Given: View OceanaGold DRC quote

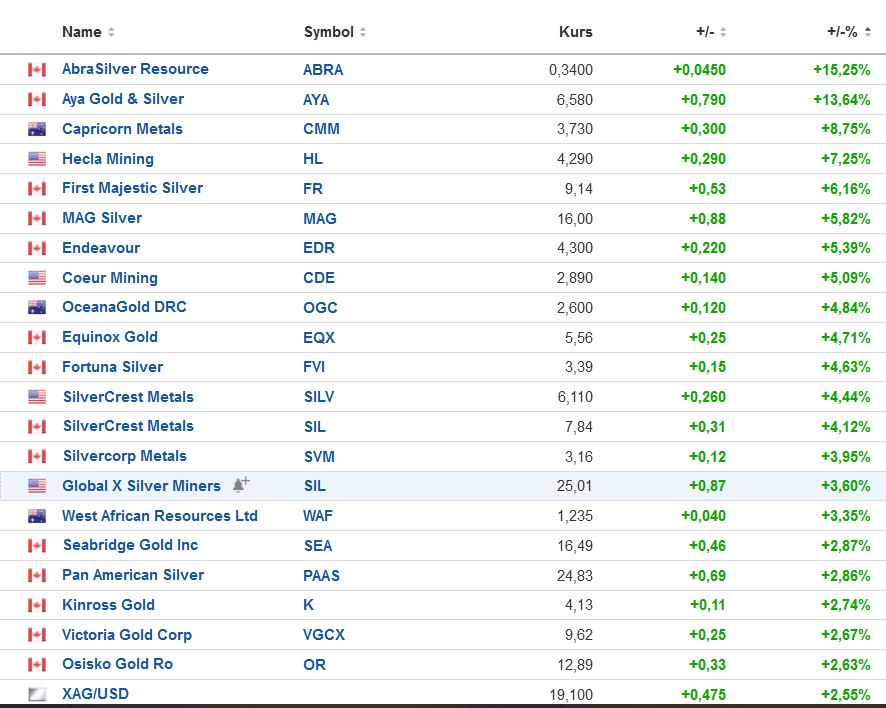Looking at the screenshot, I should tap(124, 307).
